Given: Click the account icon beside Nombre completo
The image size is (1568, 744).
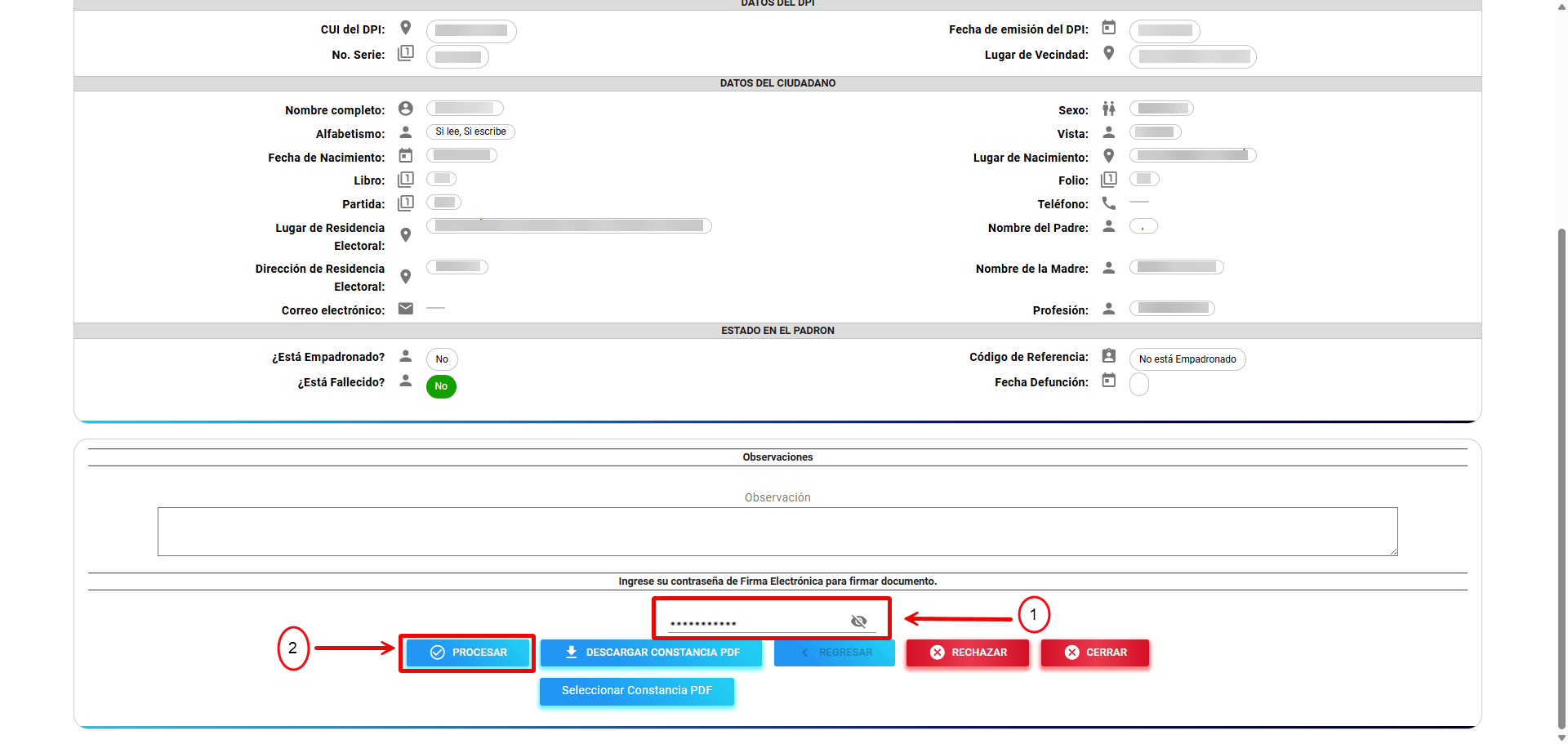Looking at the screenshot, I should (x=405, y=109).
